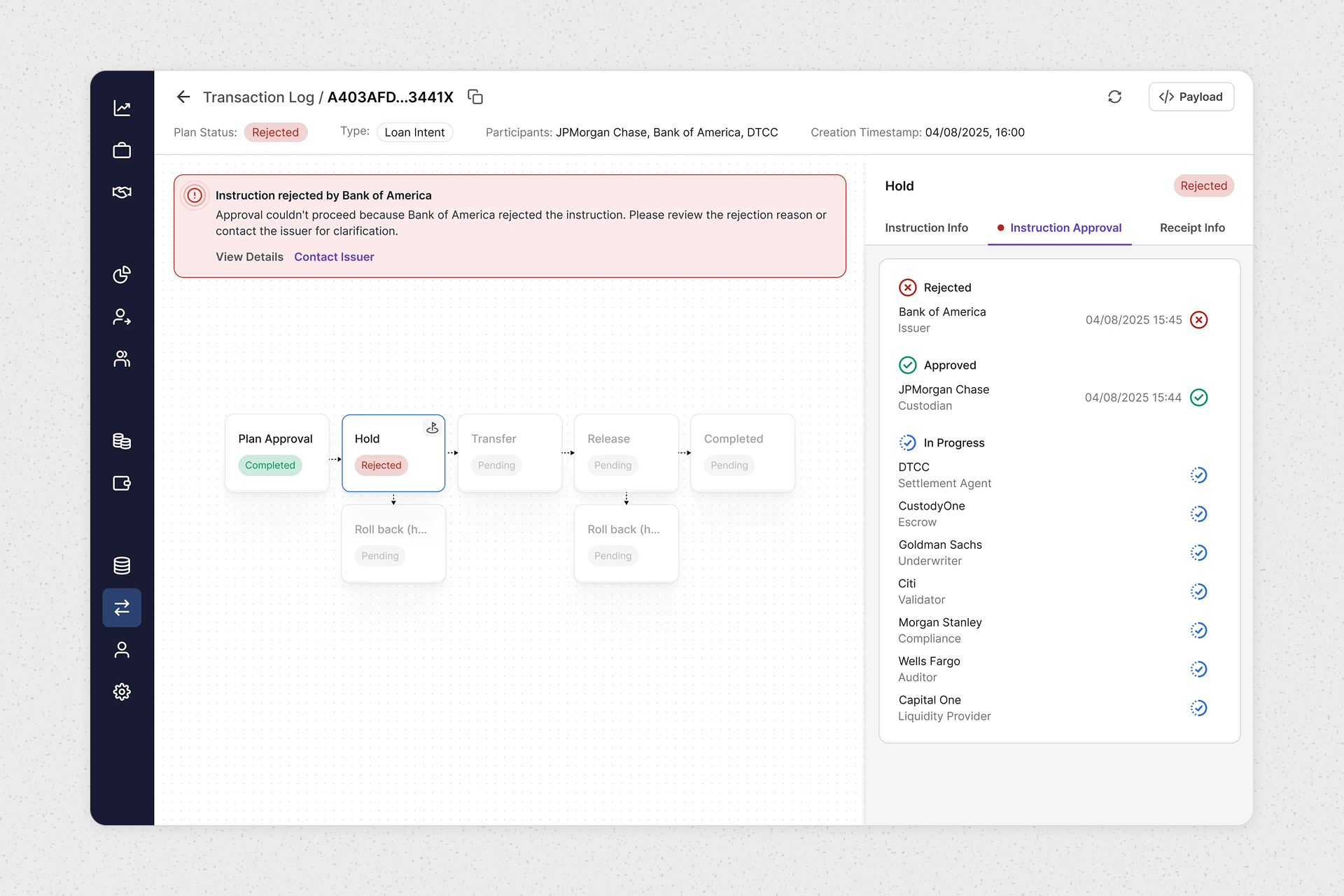This screenshot has width=1344, height=896.
Task: Click the Pending badge on Completed node
Action: click(729, 465)
